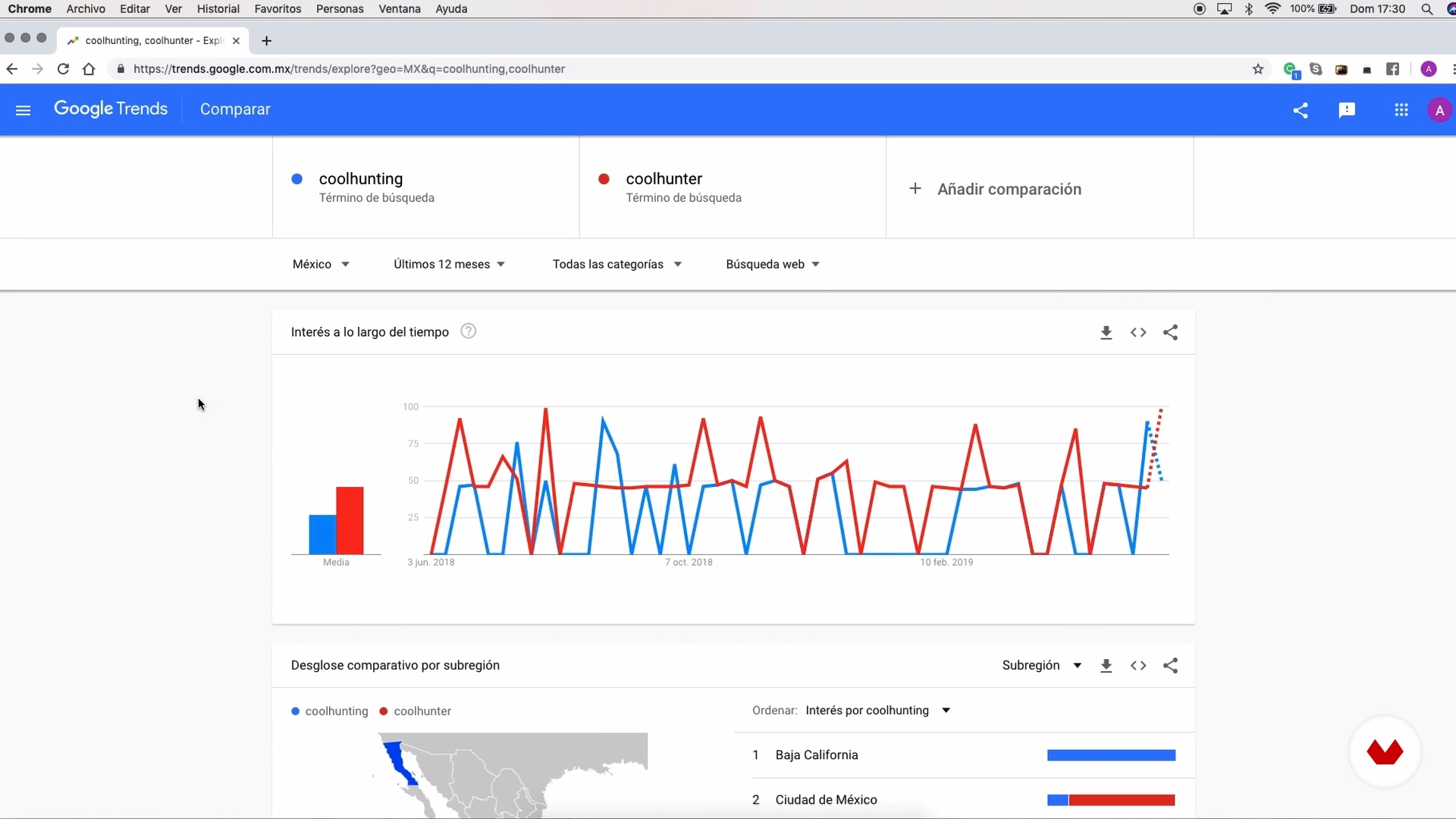Open the México region dropdown
This screenshot has height=819, width=1456.
tap(321, 264)
